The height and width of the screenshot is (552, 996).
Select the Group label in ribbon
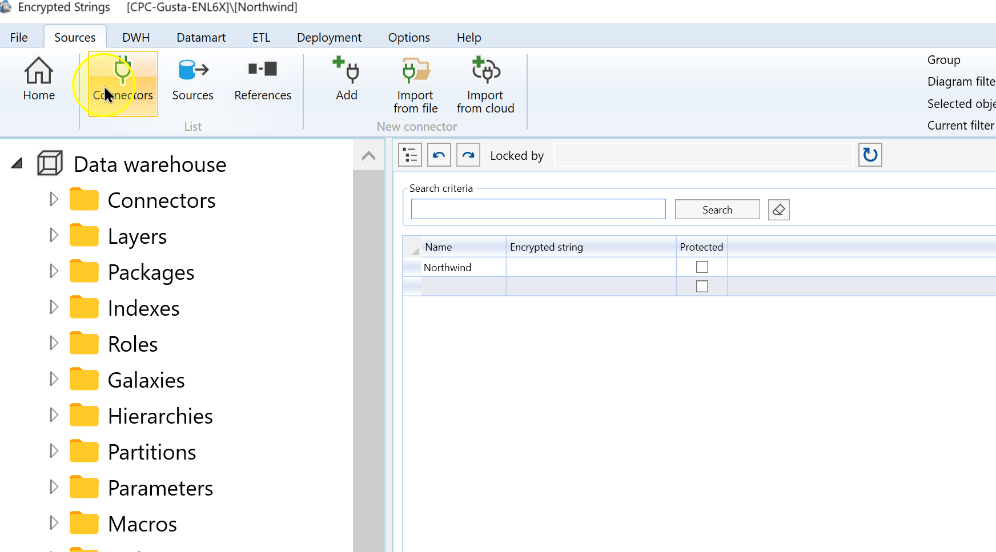pos(944,60)
